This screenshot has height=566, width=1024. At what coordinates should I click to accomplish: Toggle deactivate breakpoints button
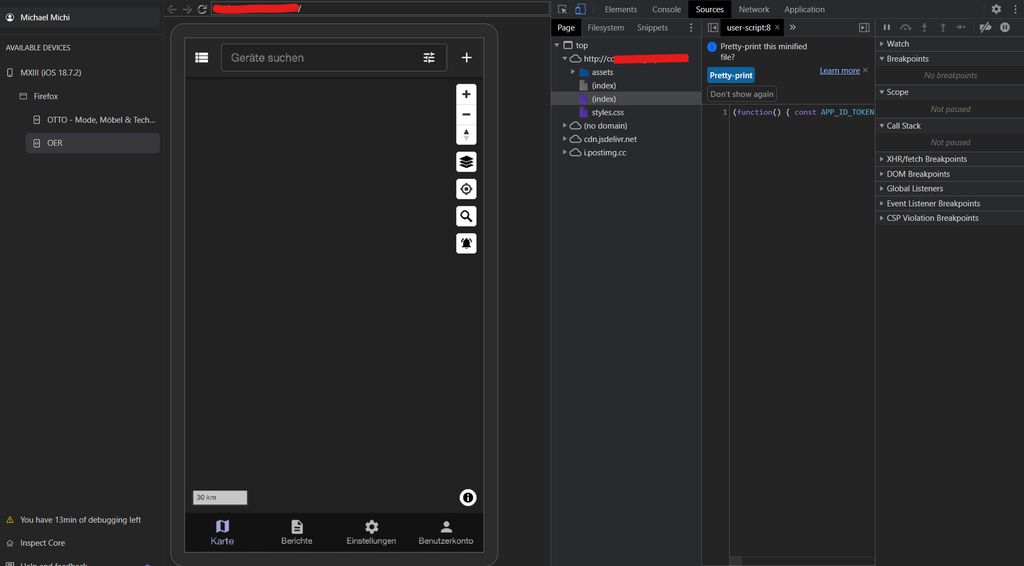[985, 27]
